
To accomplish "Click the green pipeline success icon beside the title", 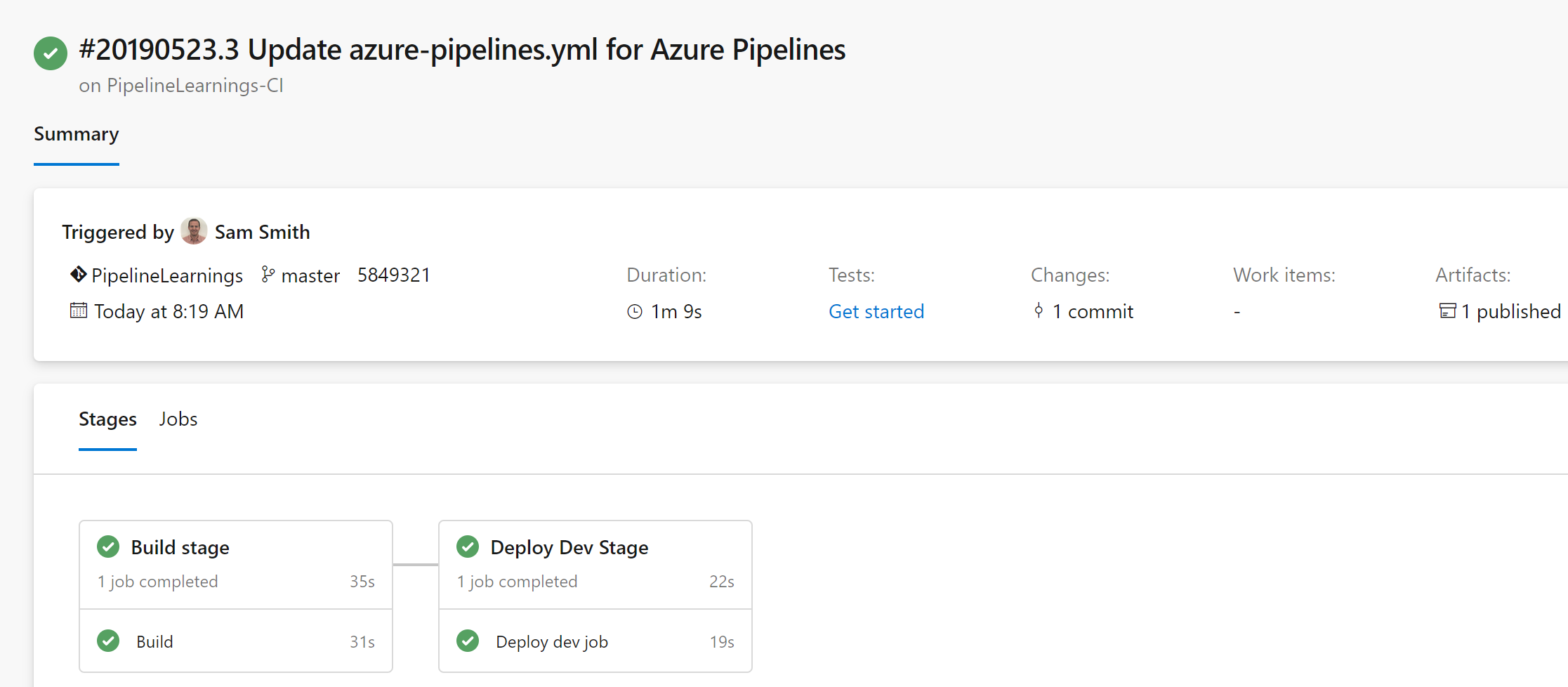I will pos(51,53).
